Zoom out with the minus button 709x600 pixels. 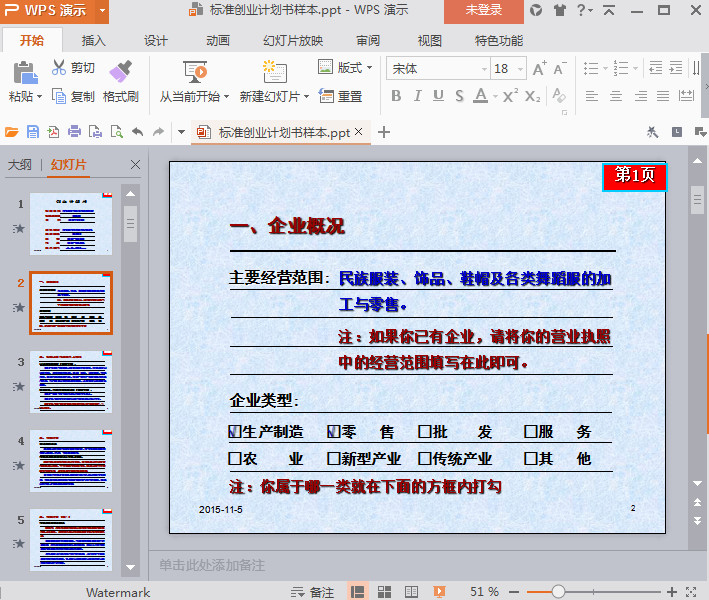coord(514,591)
